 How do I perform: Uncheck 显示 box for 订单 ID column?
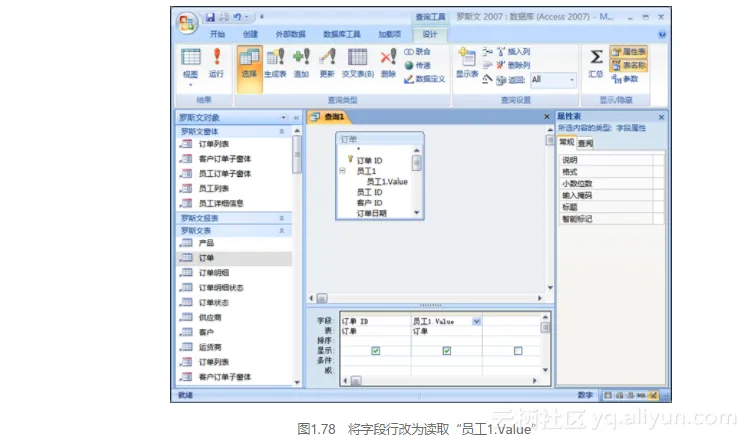(x=376, y=351)
